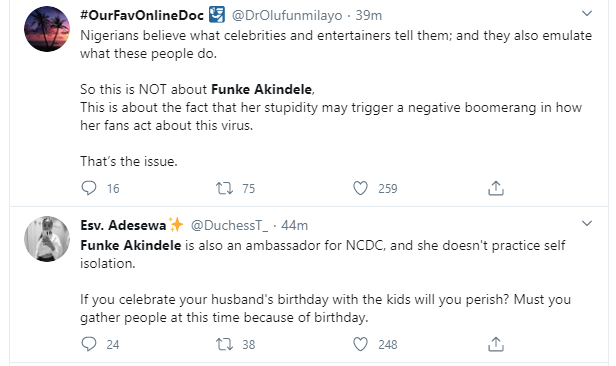
Task: View the palm tree sunset avatar
Action: 47,29
